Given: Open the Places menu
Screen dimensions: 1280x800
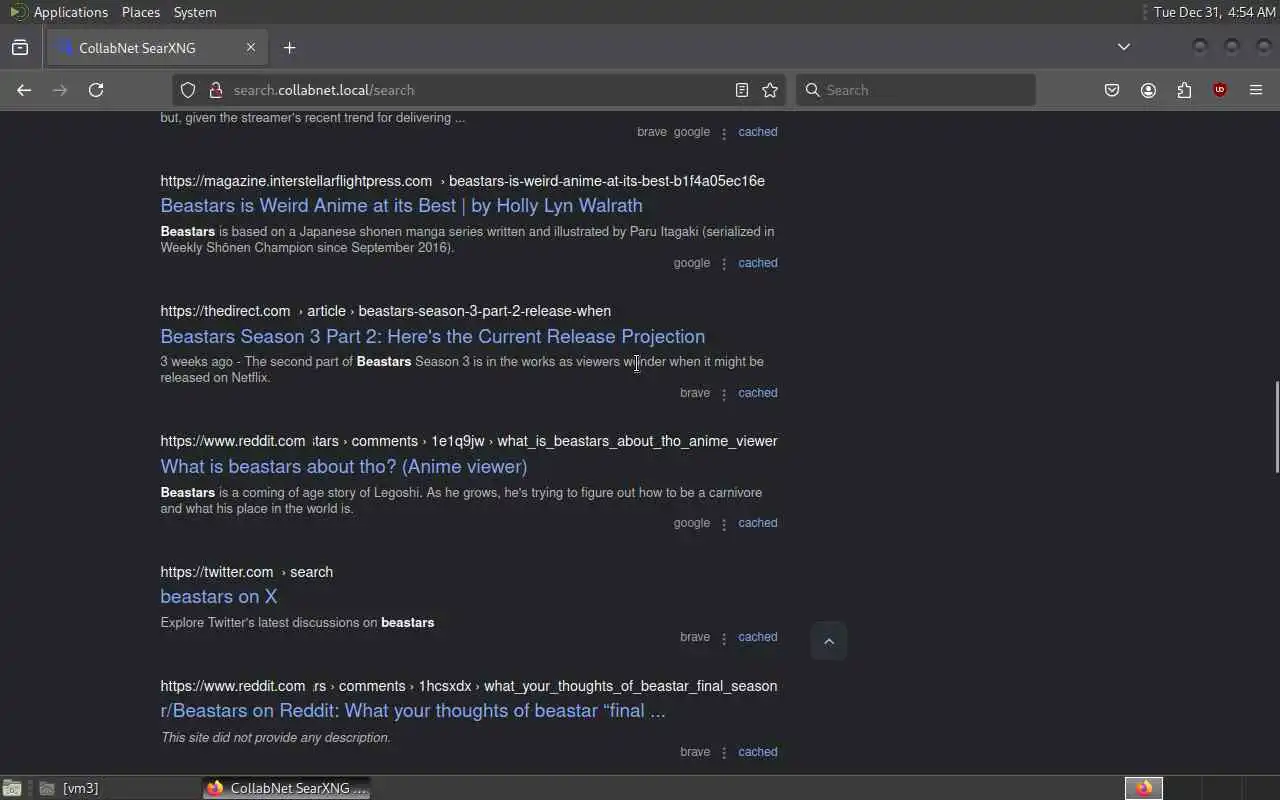Looking at the screenshot, I should pos(141,12).
